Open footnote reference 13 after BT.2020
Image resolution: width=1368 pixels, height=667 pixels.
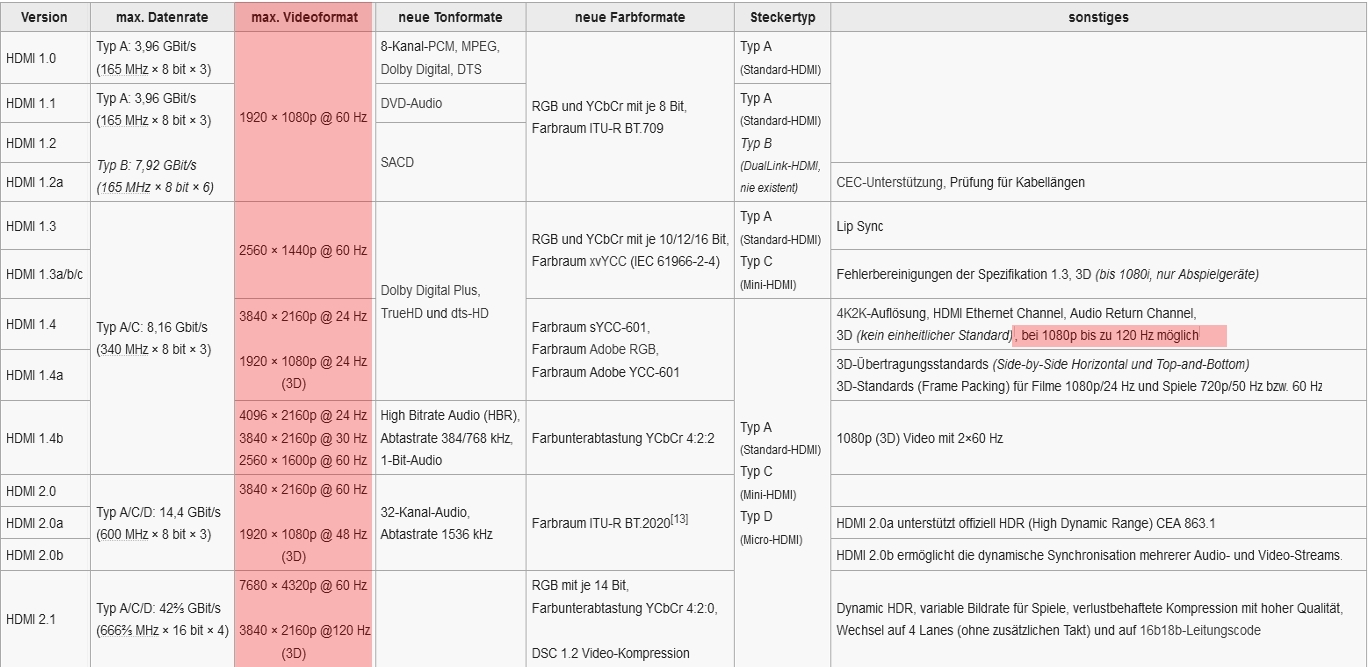679,518
